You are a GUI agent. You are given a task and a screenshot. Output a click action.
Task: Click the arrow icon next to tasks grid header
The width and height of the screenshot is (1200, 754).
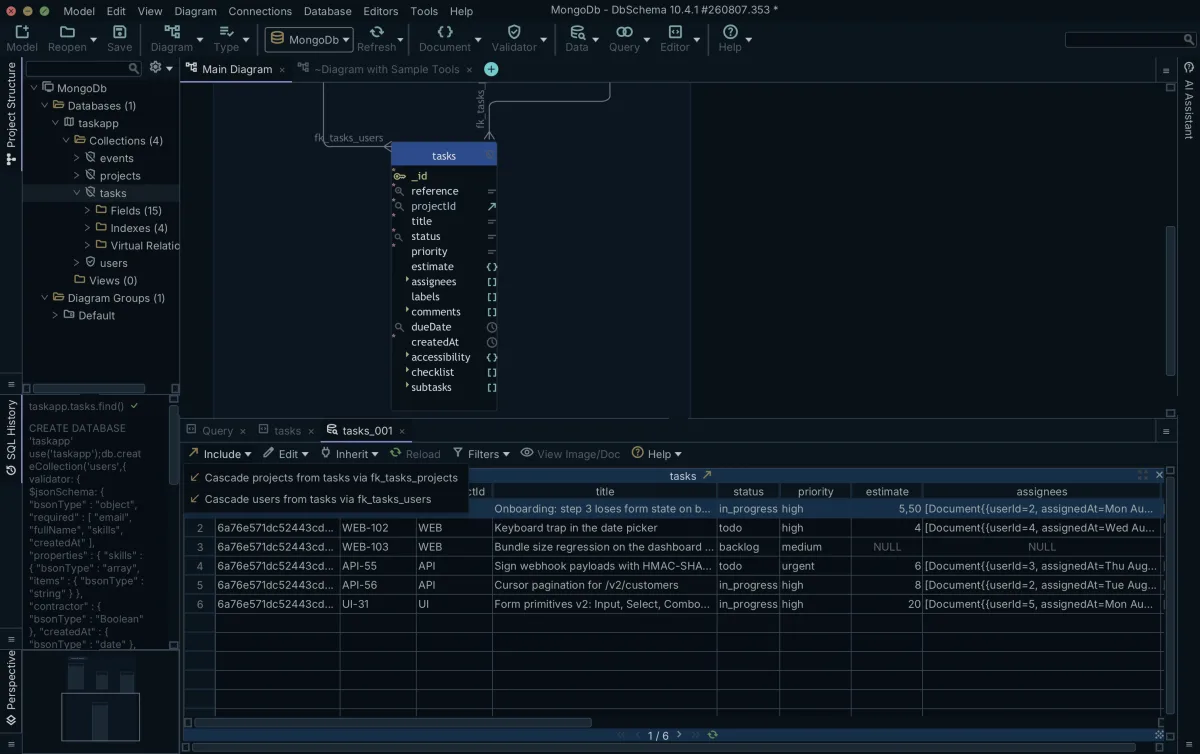[x=707, y=476]
